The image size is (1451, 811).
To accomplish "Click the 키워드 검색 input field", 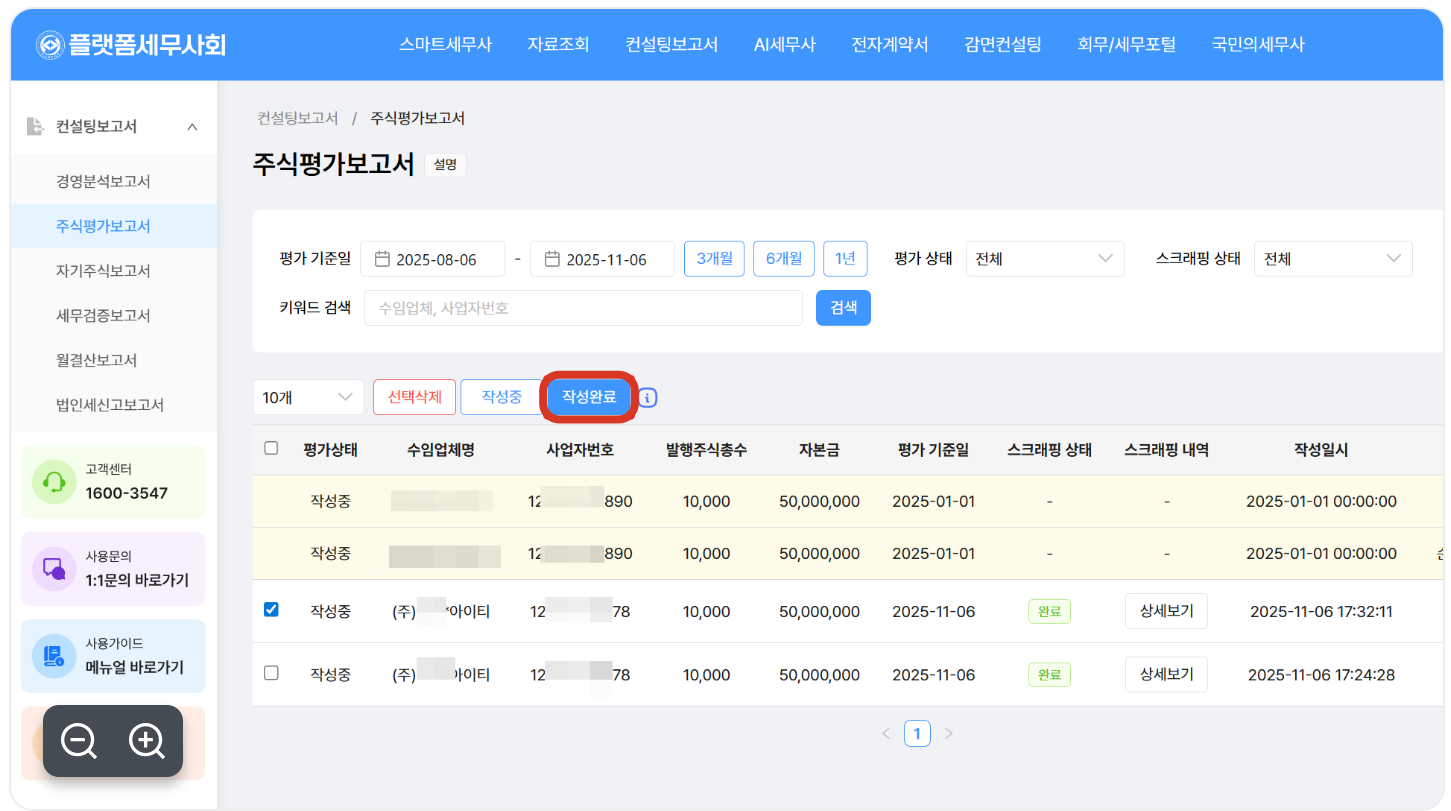I will pos(583,308).
